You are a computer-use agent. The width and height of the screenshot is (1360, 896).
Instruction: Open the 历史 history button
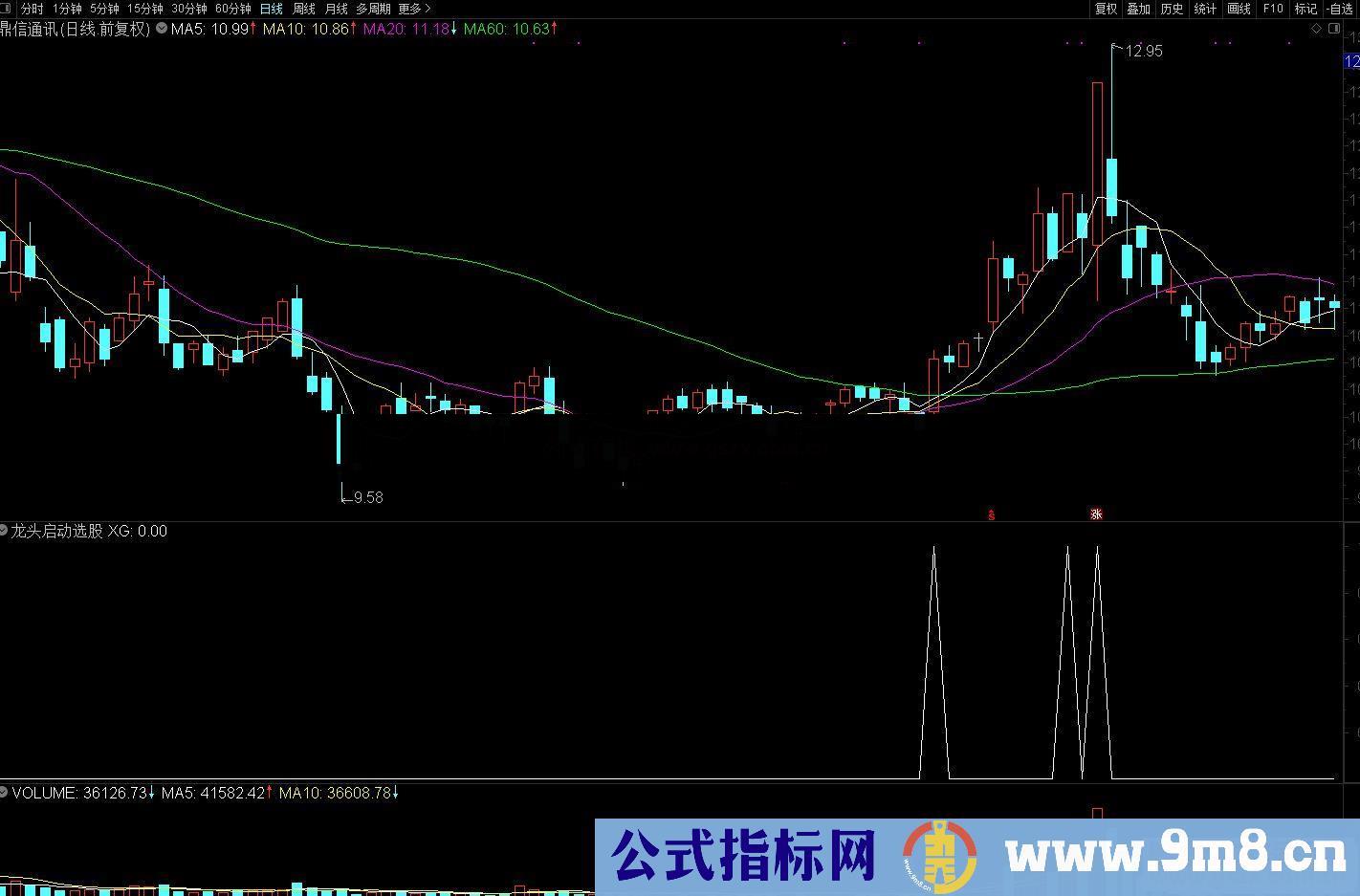1172,9
